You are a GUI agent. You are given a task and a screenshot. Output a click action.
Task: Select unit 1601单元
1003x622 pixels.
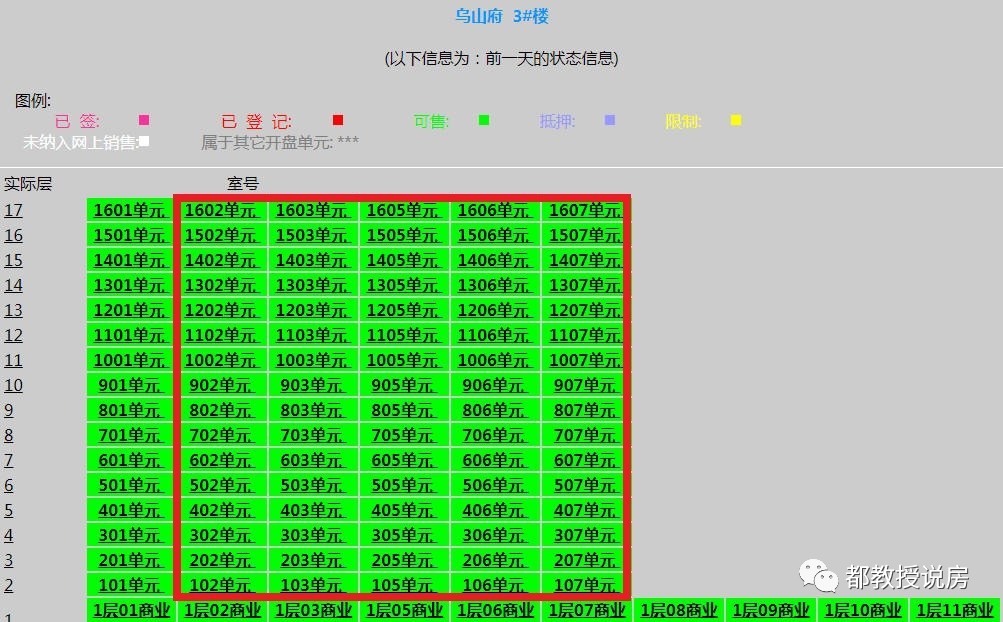(x=129, y=210)
